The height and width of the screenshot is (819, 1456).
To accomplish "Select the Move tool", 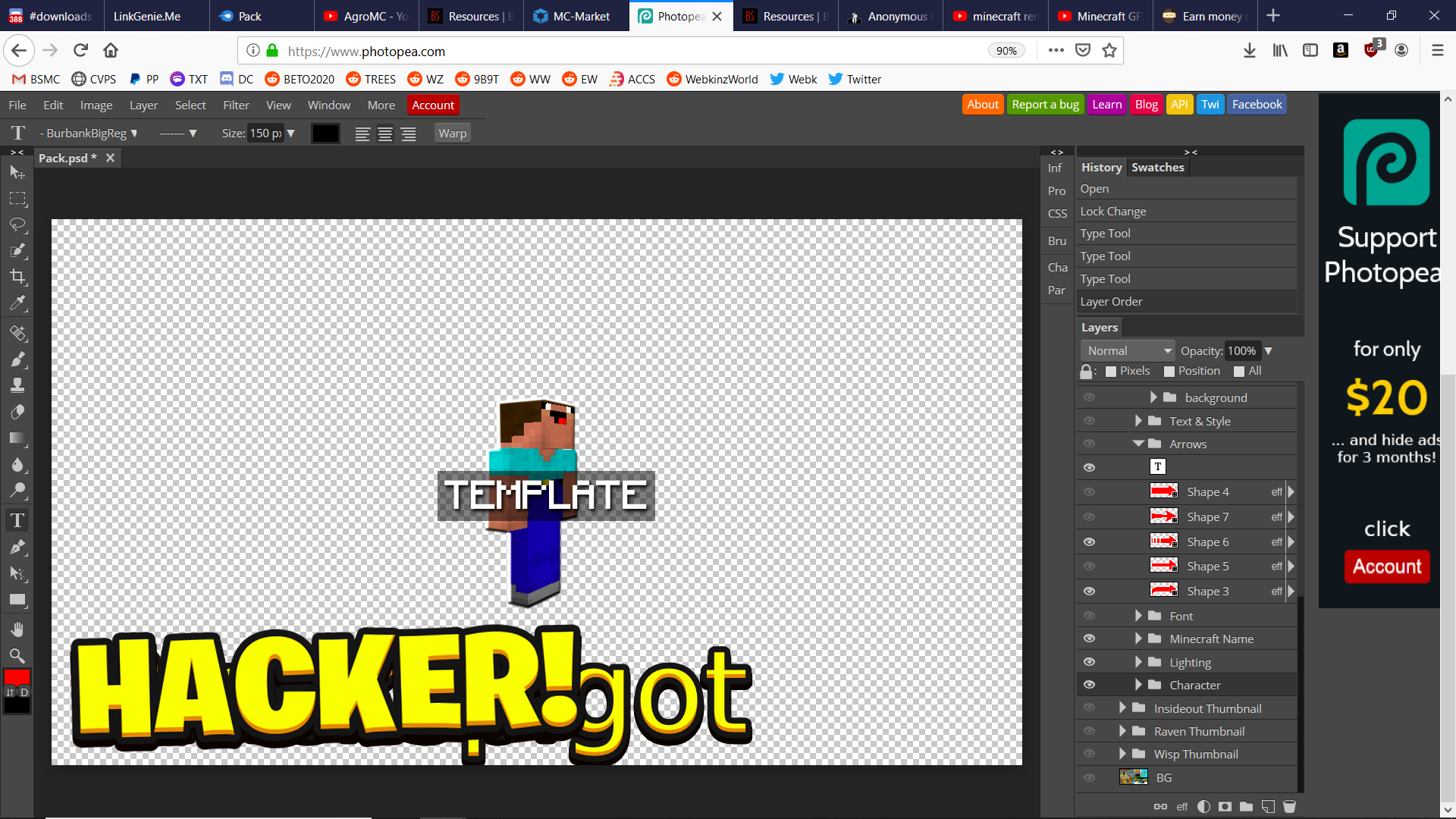I will tap(17, 172).
